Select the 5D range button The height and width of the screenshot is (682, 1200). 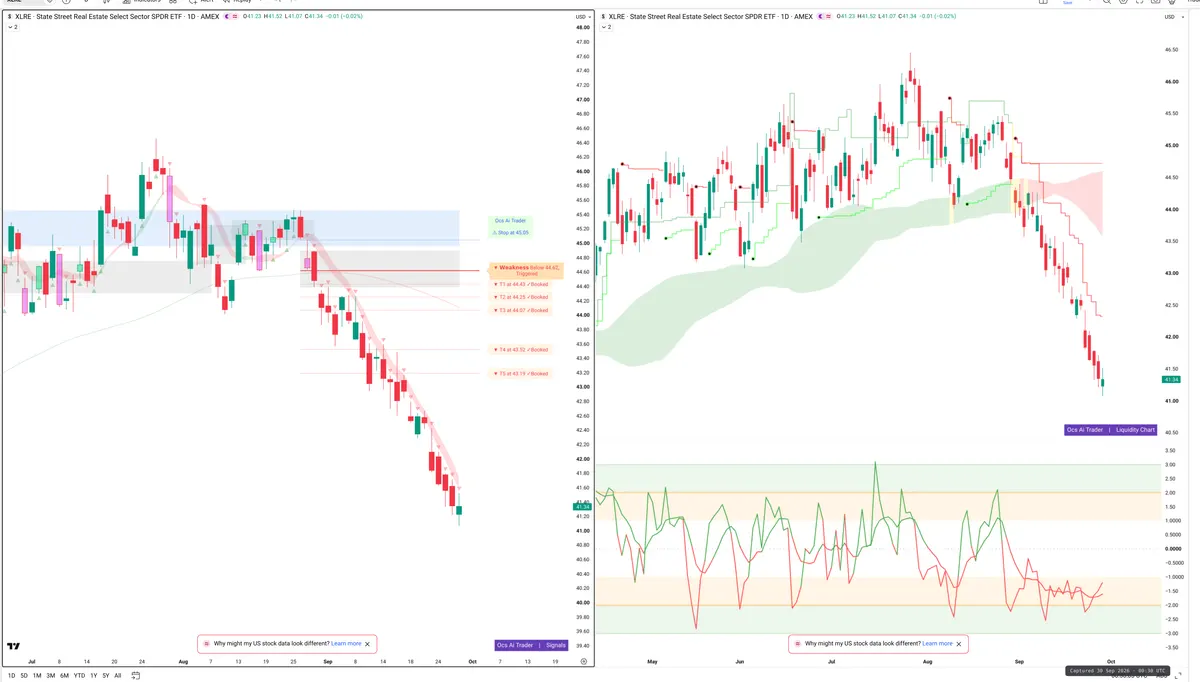24,676
